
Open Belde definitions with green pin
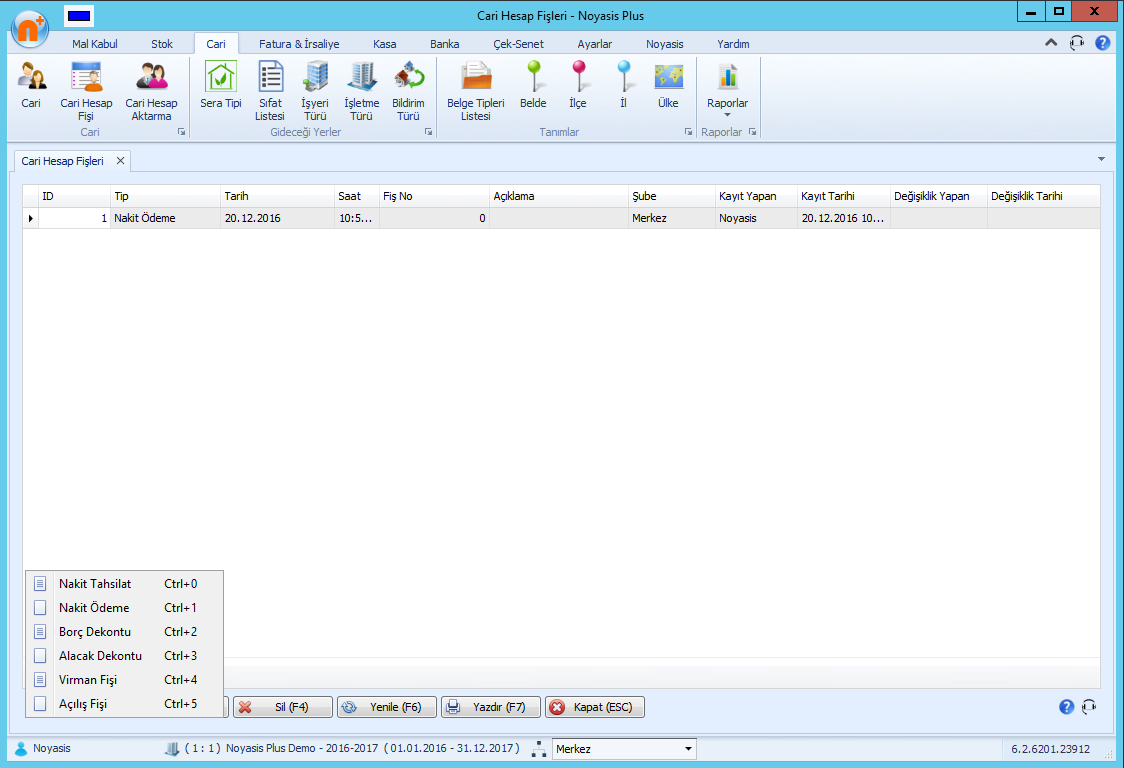click(x=533, y=85)
